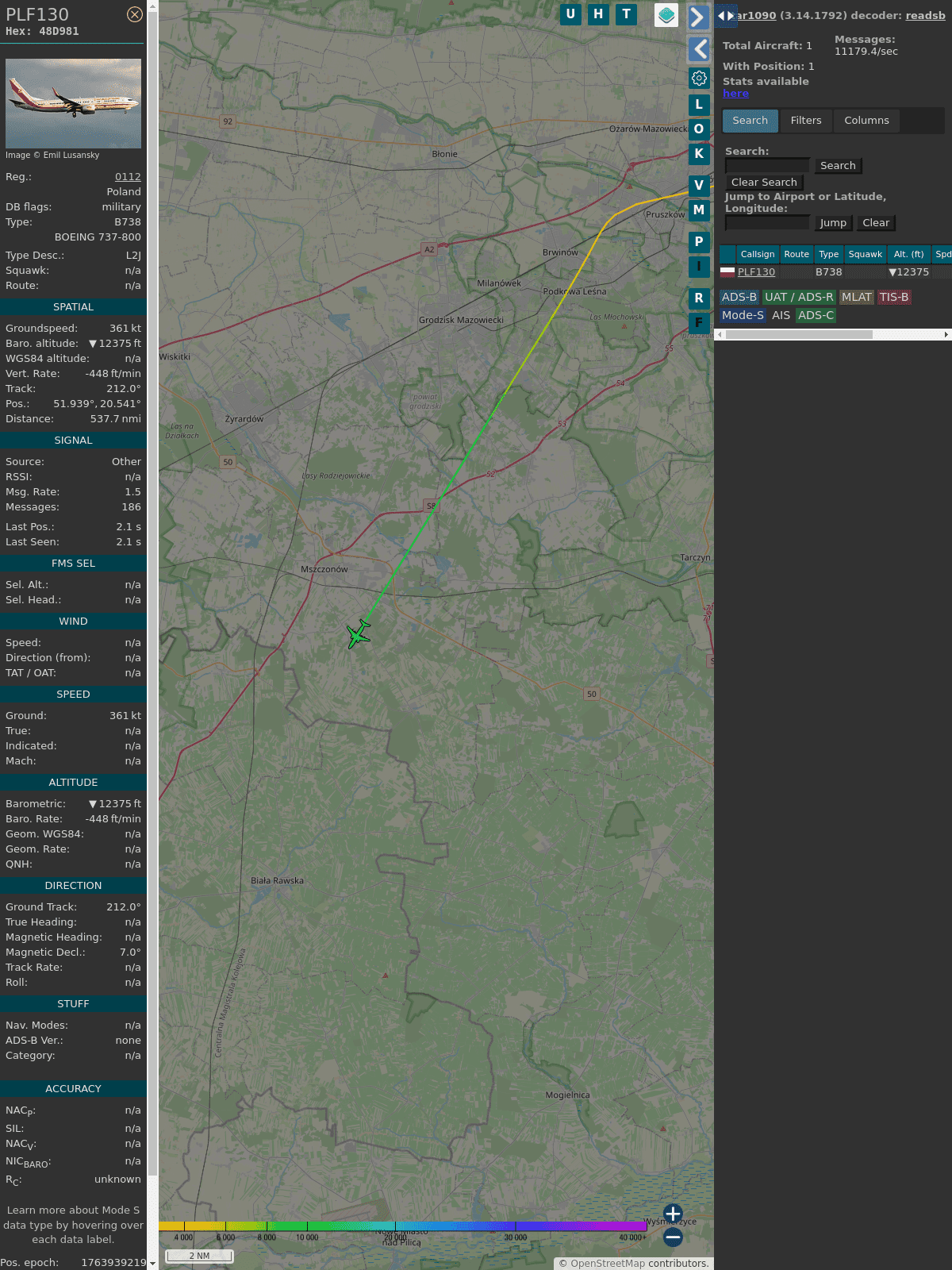
Task: Click the SPATIAL section header
Action: (73, 307)
